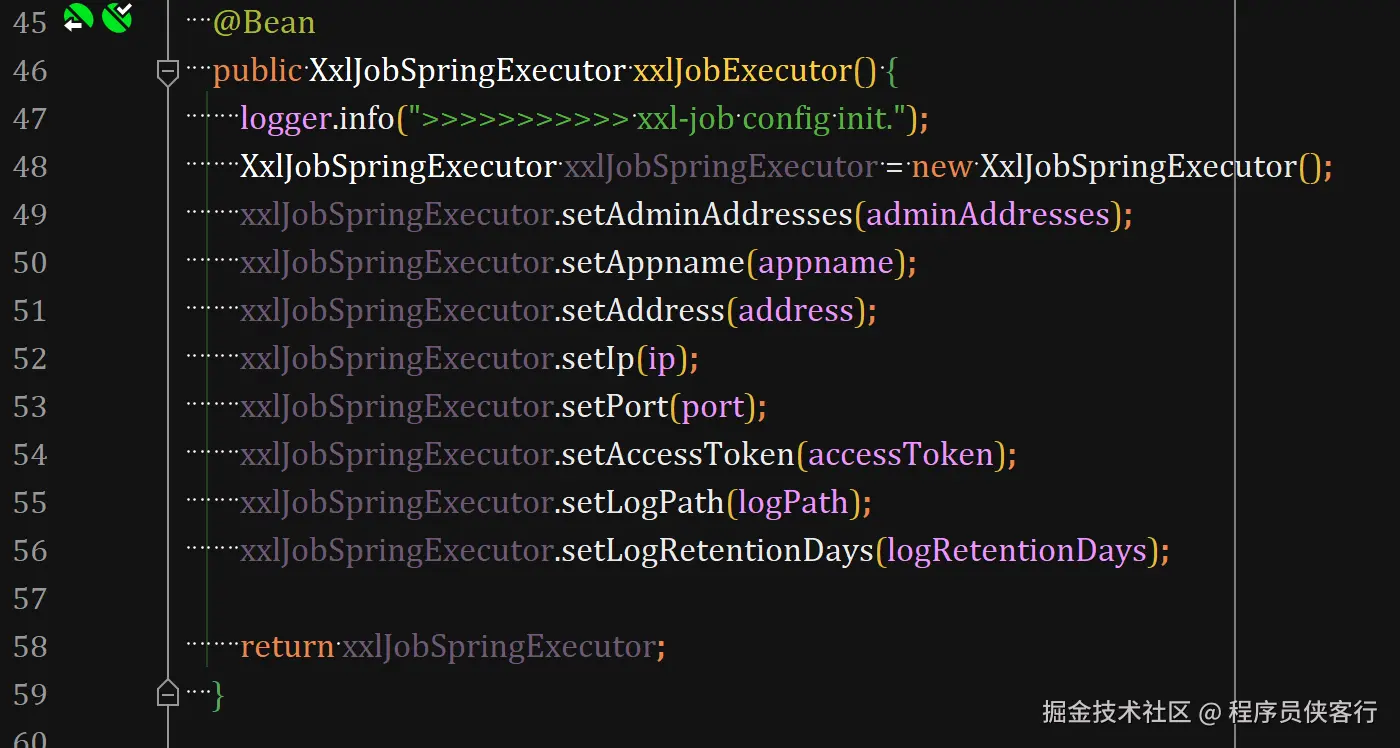This screenshot has height=748, width=1400.
Task: Click the Spring bean navigation icon with arrow
Action: 78,17
